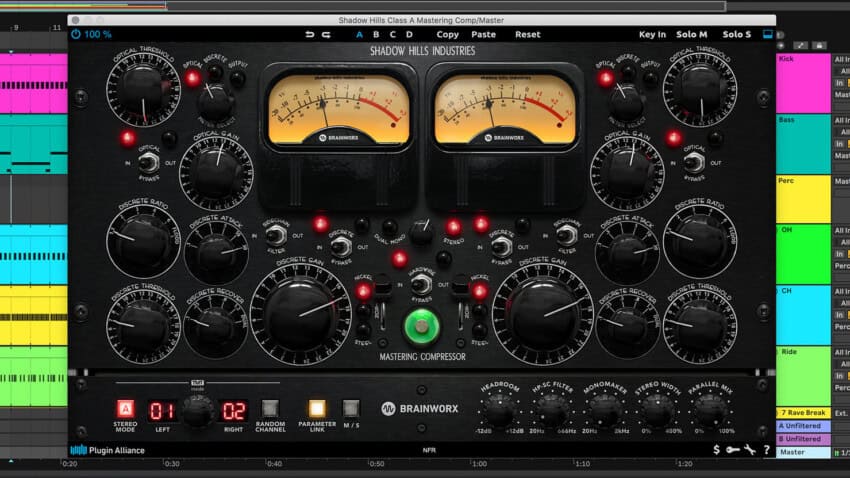The image size is (850, 478).
Task: Open the dollar sign store icon
Action: coord(716,450)
